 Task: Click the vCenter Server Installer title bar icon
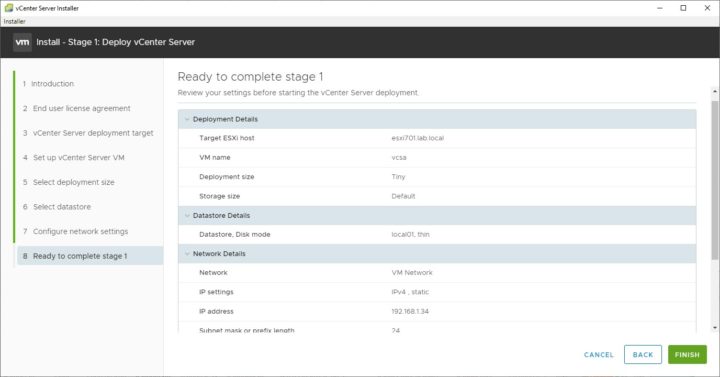click(9, 8)
